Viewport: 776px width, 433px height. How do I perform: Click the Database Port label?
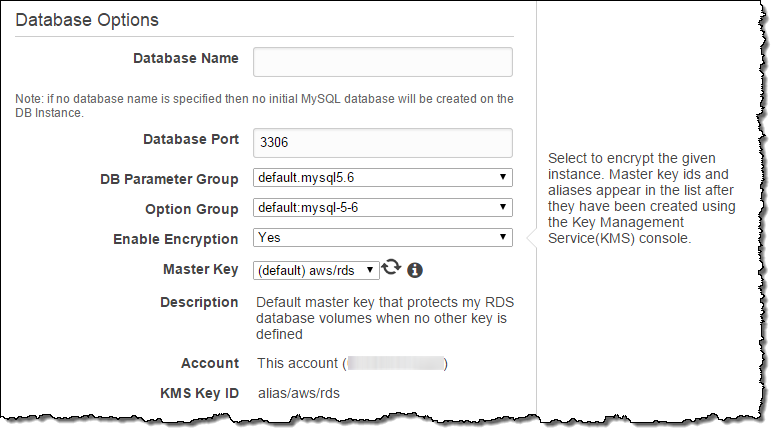(191, 139)
